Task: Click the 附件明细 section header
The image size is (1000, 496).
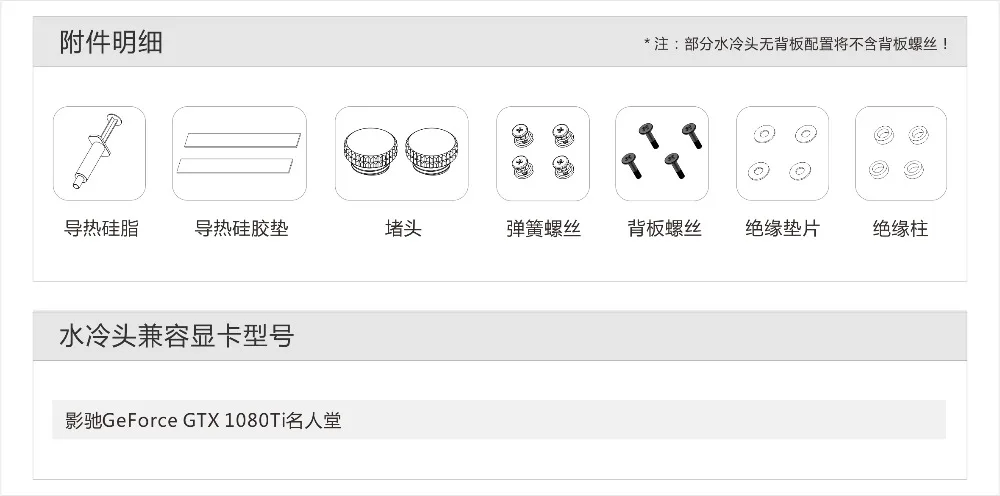Action: [x=111, y=42]
